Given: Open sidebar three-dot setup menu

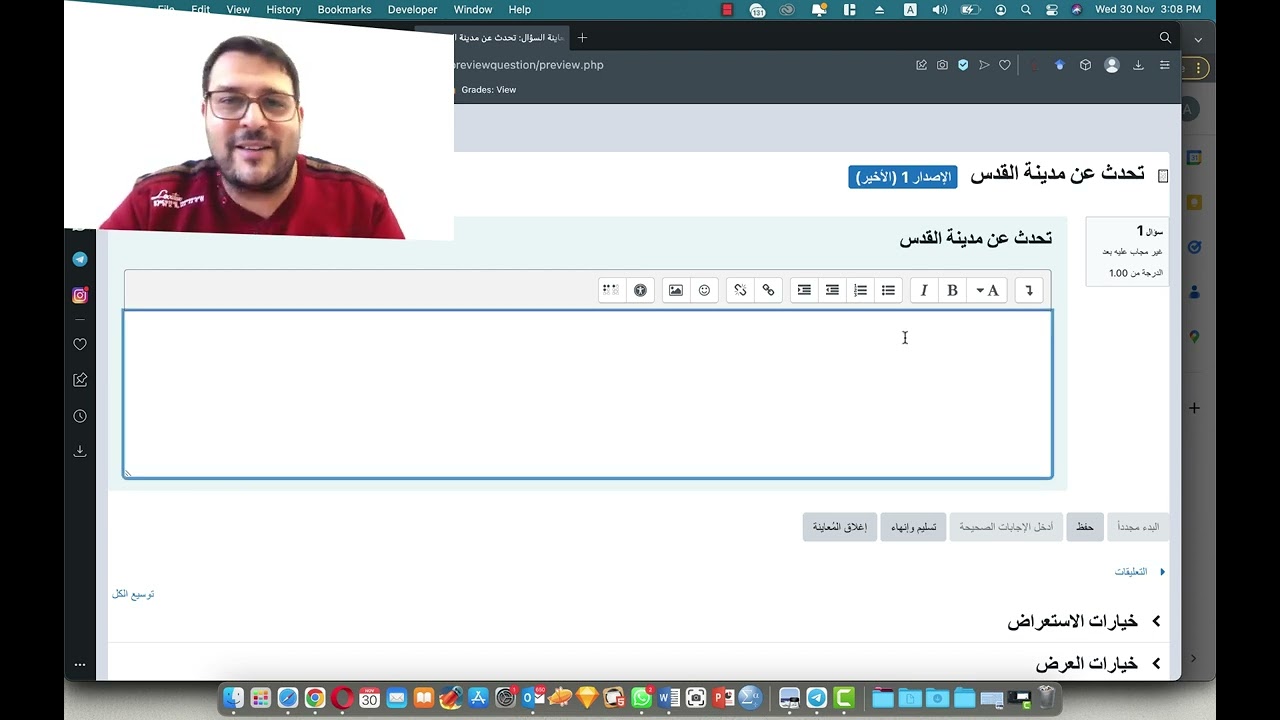Looking at the screenshot, I should click(80, 664).
